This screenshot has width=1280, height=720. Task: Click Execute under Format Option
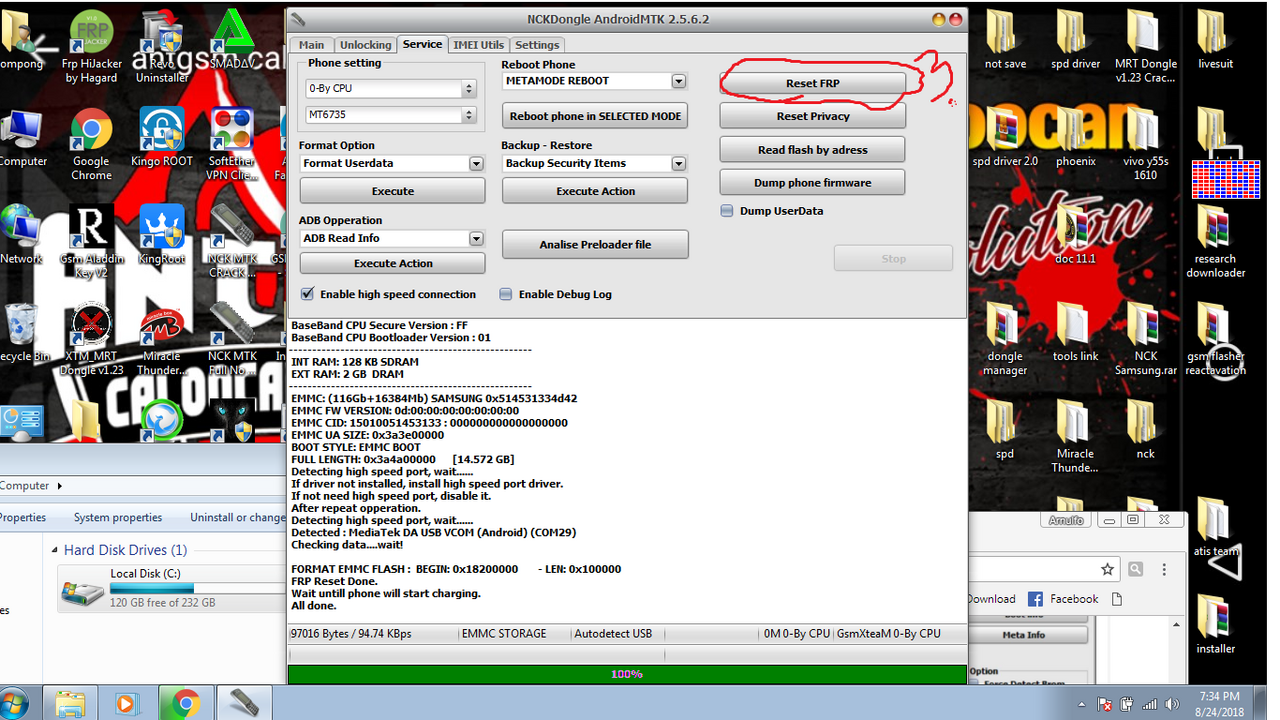[393, 191]
